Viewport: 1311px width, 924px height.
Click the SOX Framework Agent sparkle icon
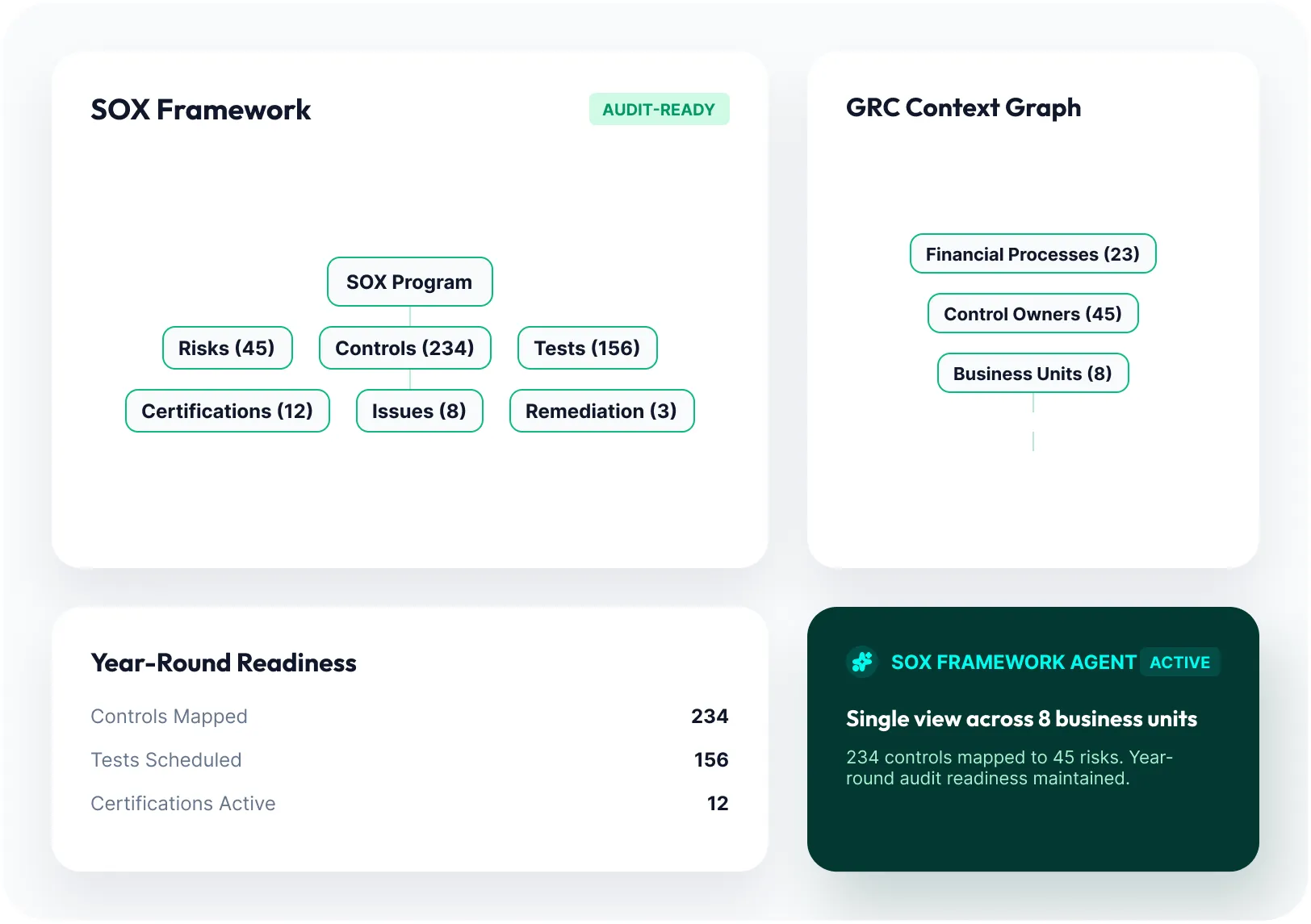[862, 662]
